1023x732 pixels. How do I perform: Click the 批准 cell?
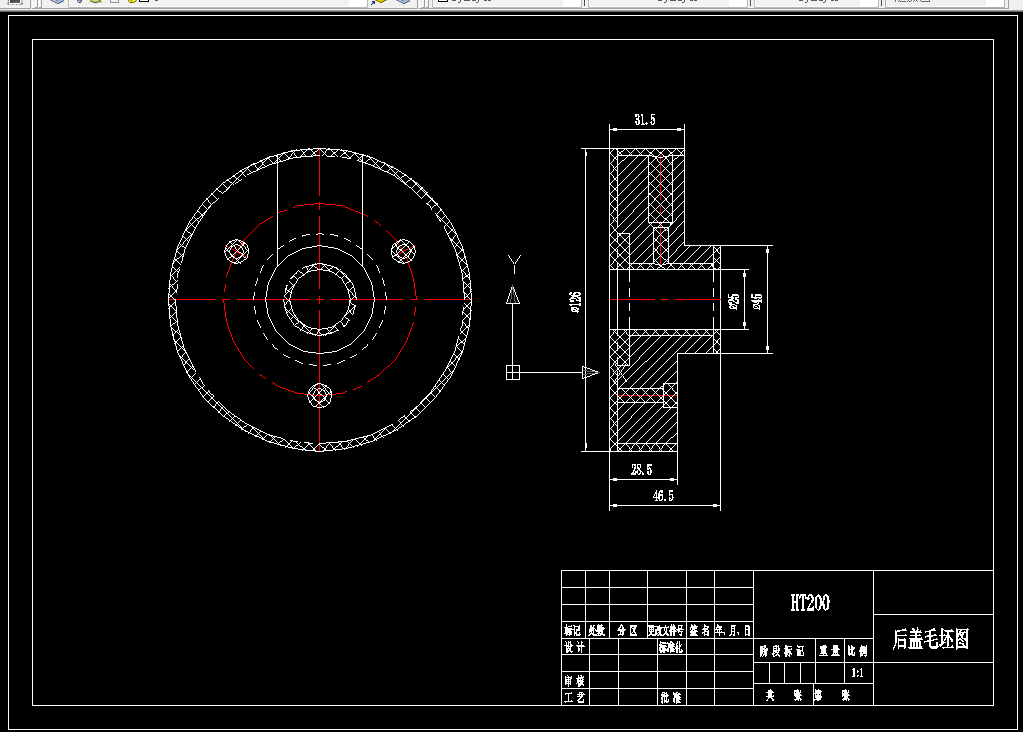(x=671, y=697)
